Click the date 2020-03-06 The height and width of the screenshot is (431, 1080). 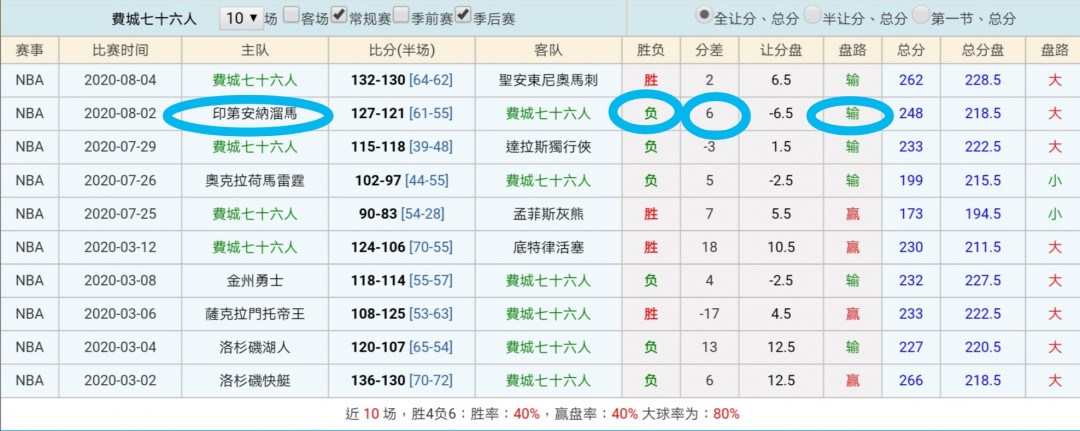(x=121, y=313)
